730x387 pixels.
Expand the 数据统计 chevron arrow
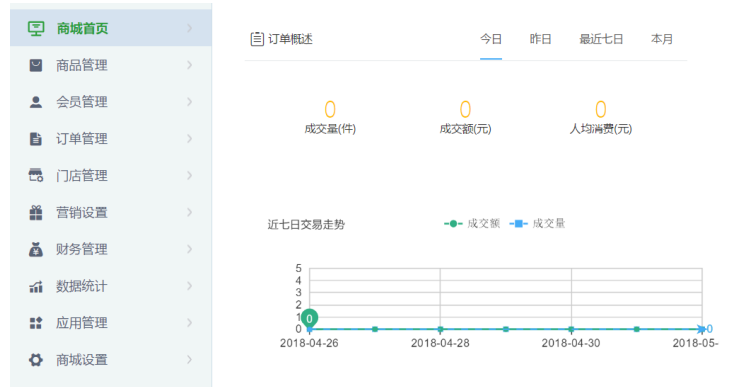point(189,286)
